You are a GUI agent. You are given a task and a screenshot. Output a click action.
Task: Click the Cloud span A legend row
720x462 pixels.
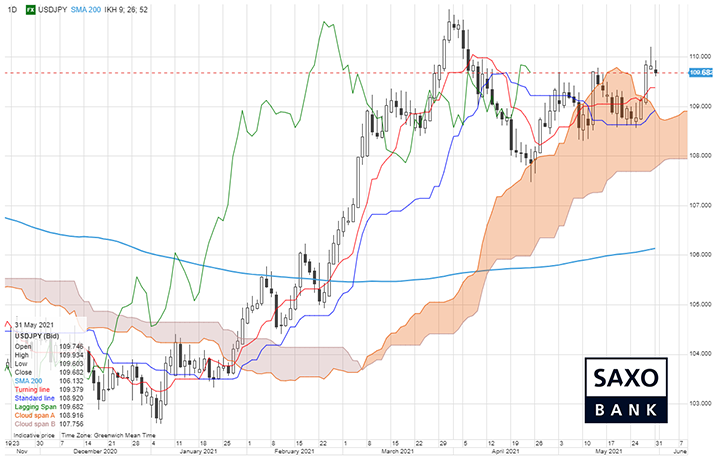49,416
